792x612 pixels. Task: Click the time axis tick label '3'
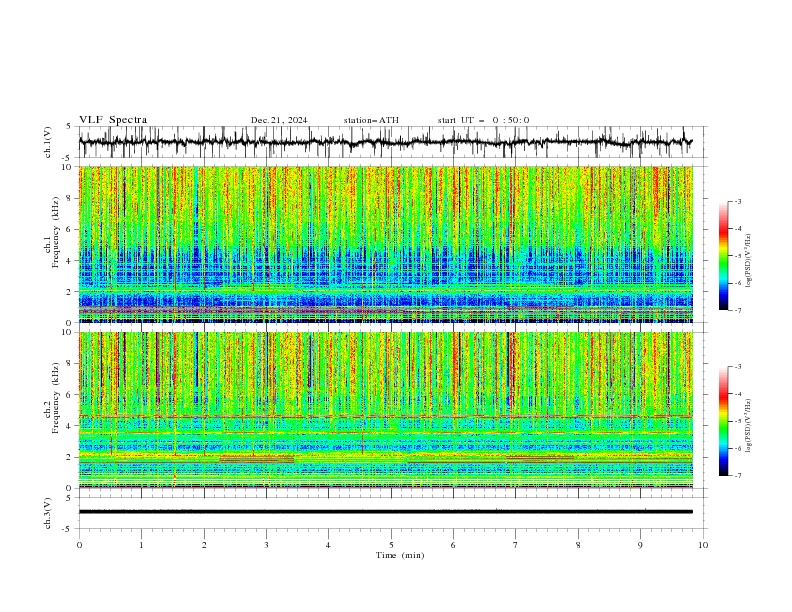coord(266,545)
